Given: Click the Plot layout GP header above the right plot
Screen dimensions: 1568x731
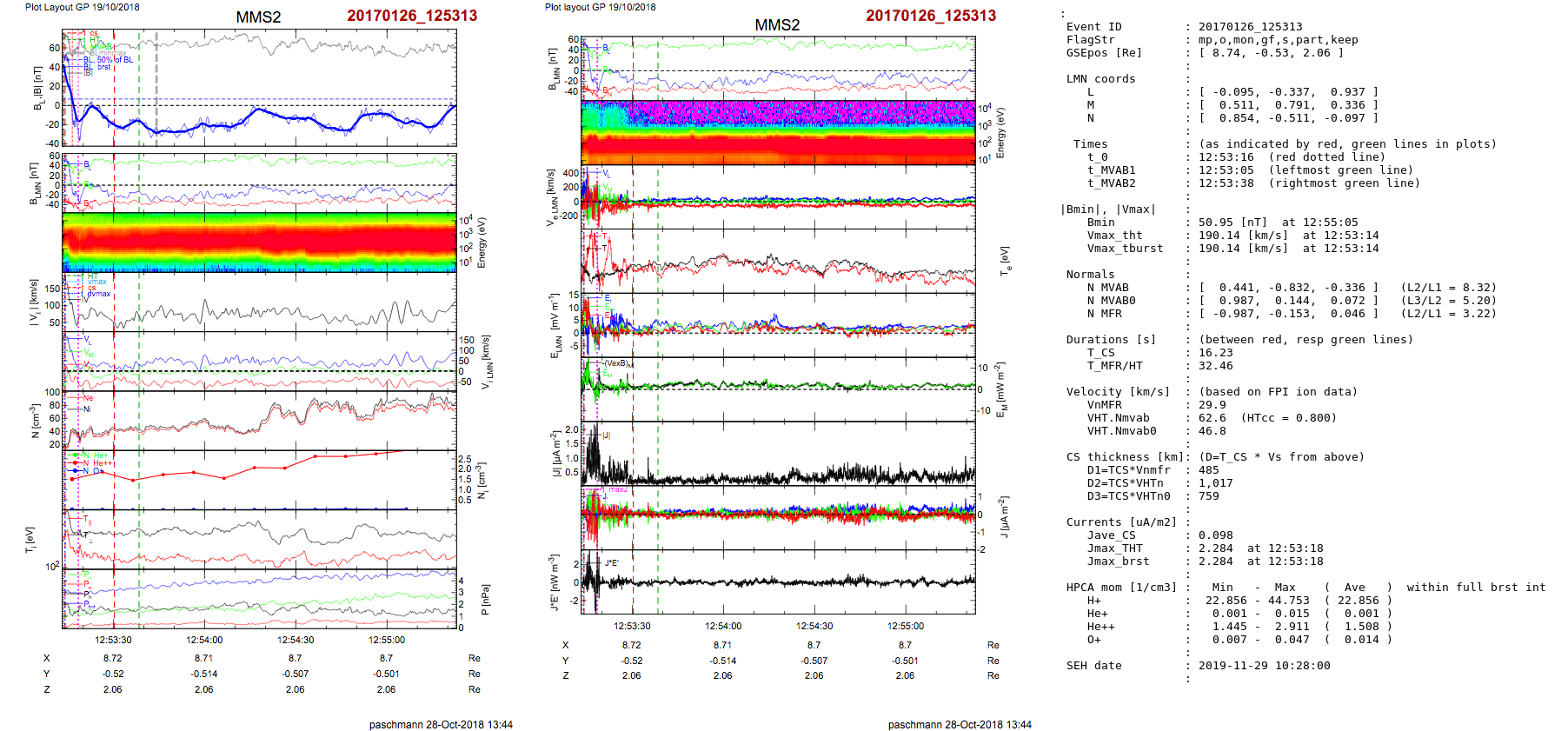Looking at the screenshot, I should click(x=600, y=7).
